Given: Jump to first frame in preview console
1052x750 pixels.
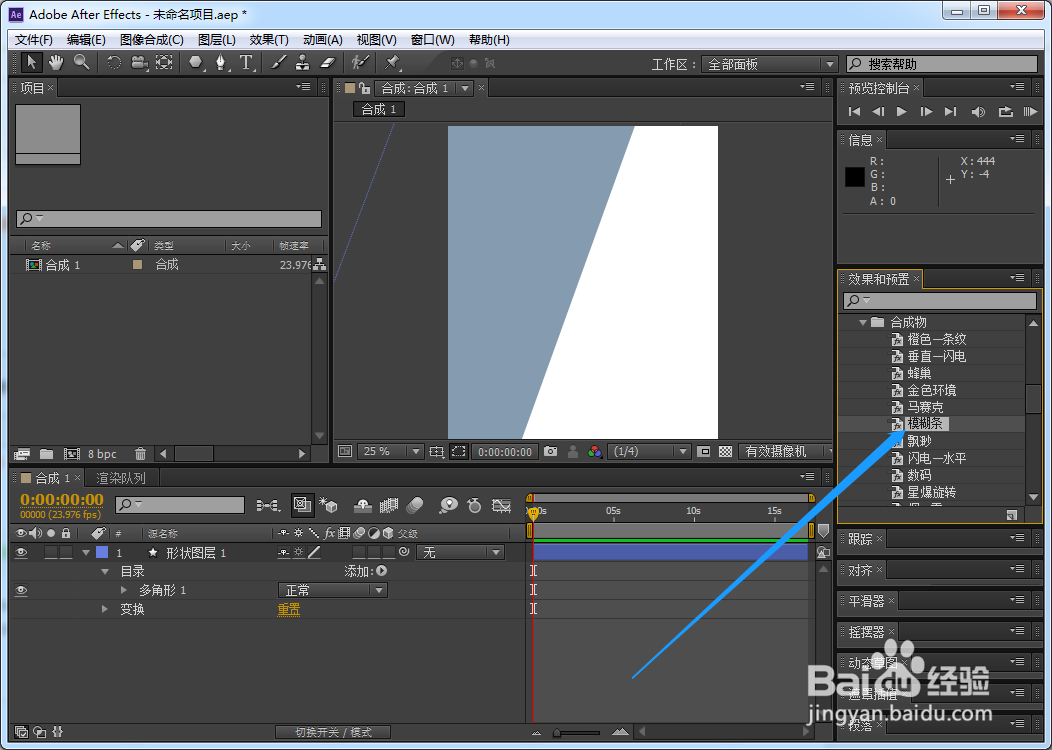Looking at the screenshot, I should [x=854, y=111].
